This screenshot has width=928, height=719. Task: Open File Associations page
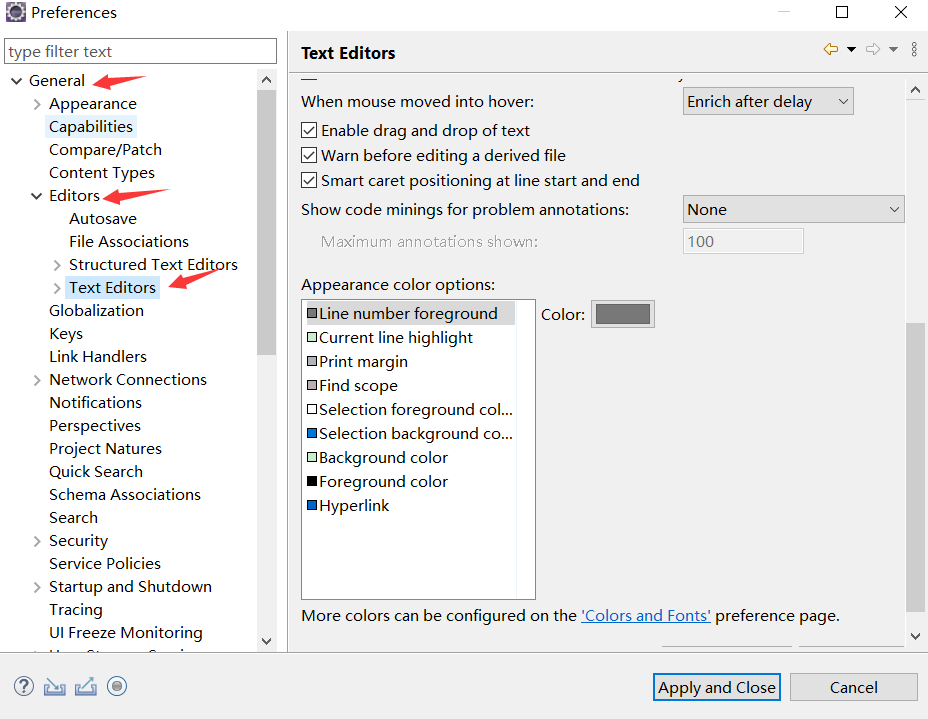tap(129, 241)
